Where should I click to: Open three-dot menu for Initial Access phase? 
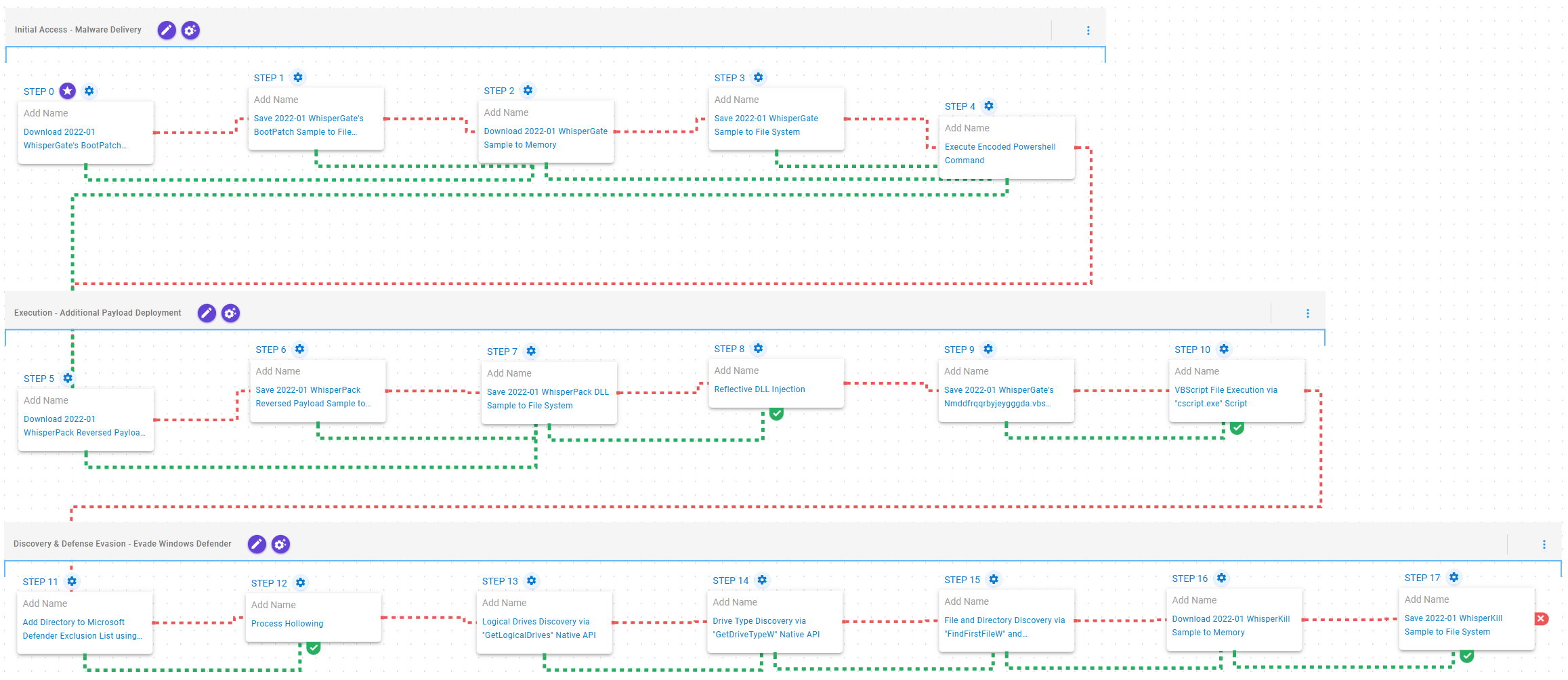pos(1088,30)
